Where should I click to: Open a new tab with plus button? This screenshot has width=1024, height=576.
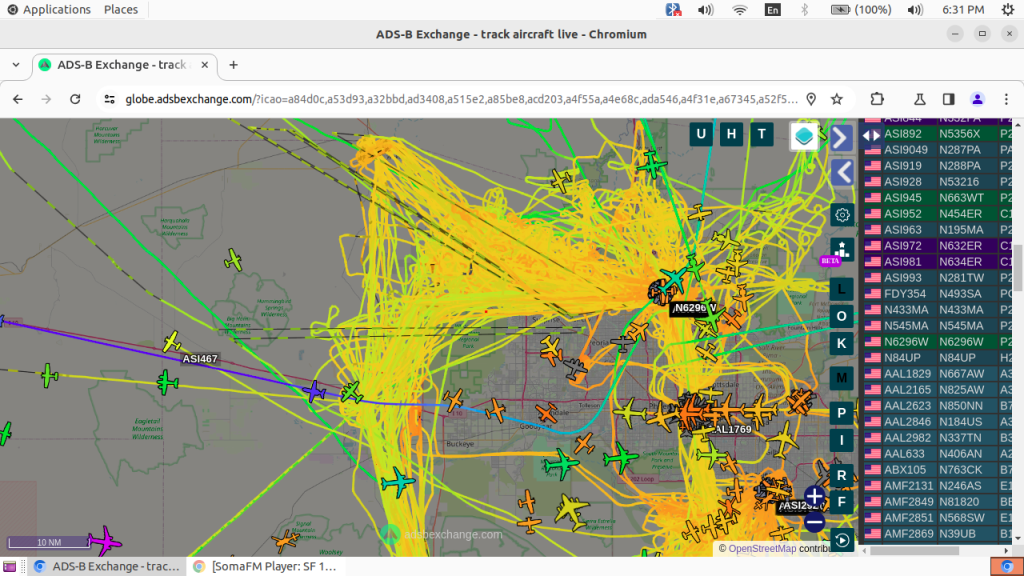point(233,65)
